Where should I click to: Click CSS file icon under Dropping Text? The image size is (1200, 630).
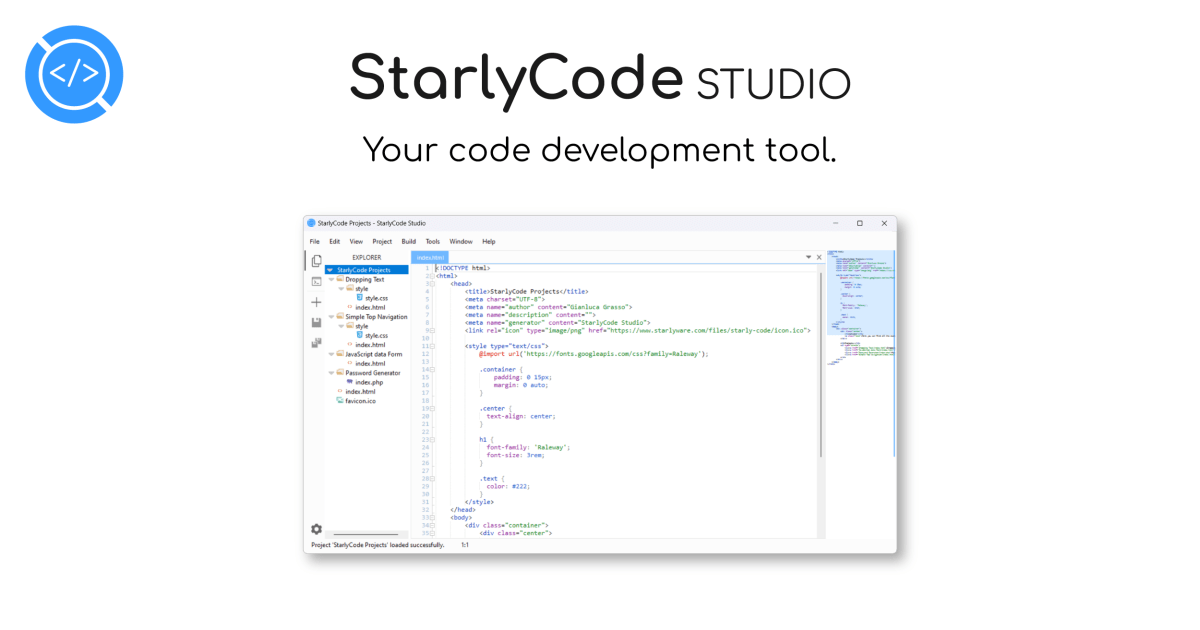(360, 298)
